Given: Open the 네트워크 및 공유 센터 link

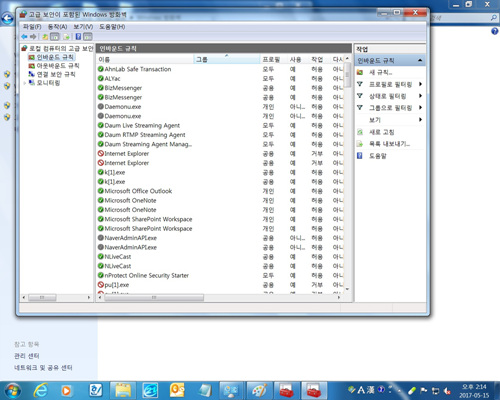Looking at the screenshot, I should (43, 368).
